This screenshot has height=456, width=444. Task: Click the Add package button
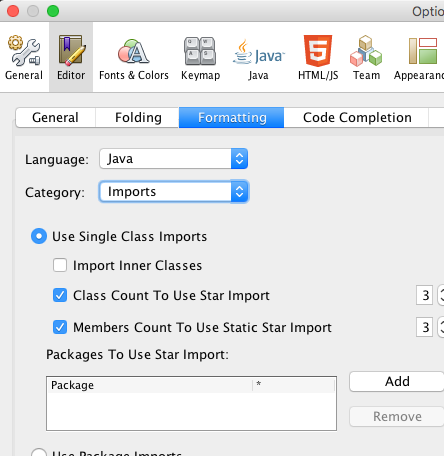tap(397, 381)
